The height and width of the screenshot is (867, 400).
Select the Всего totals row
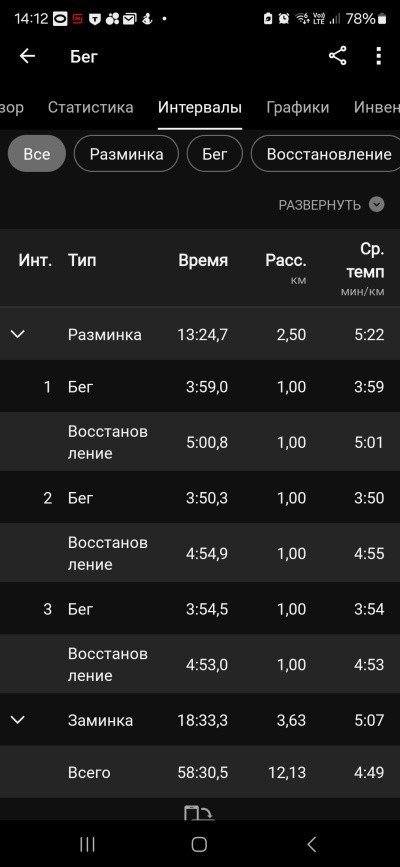click(200, 772)
